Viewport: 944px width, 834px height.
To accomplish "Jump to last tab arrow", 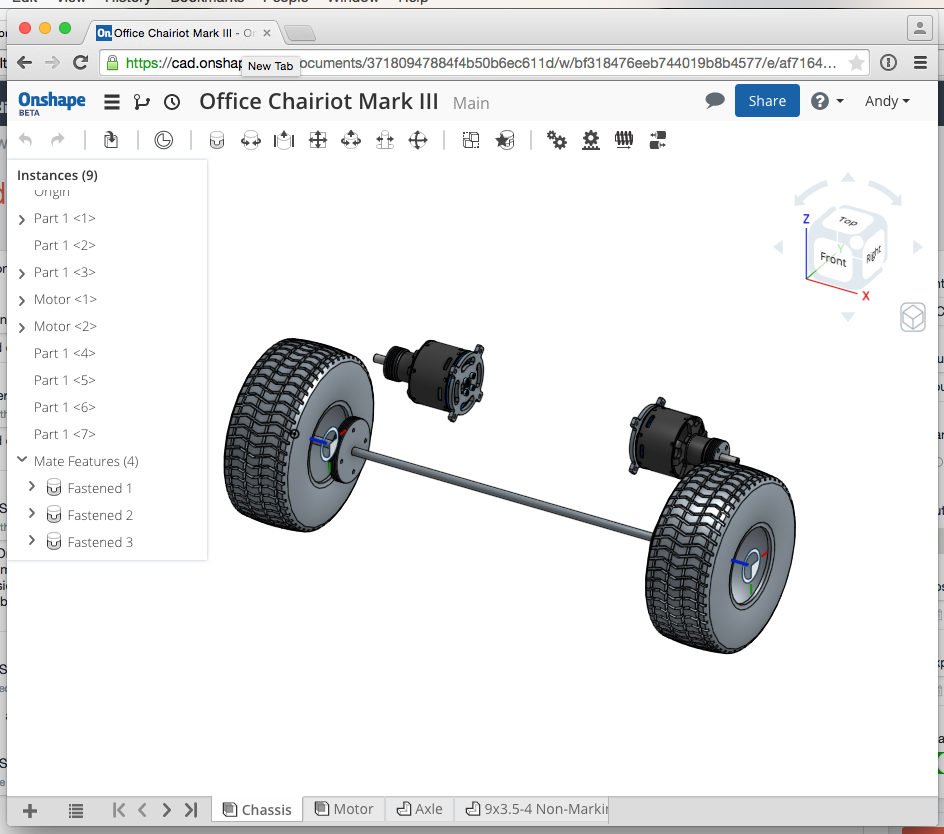I will [191, 810].
